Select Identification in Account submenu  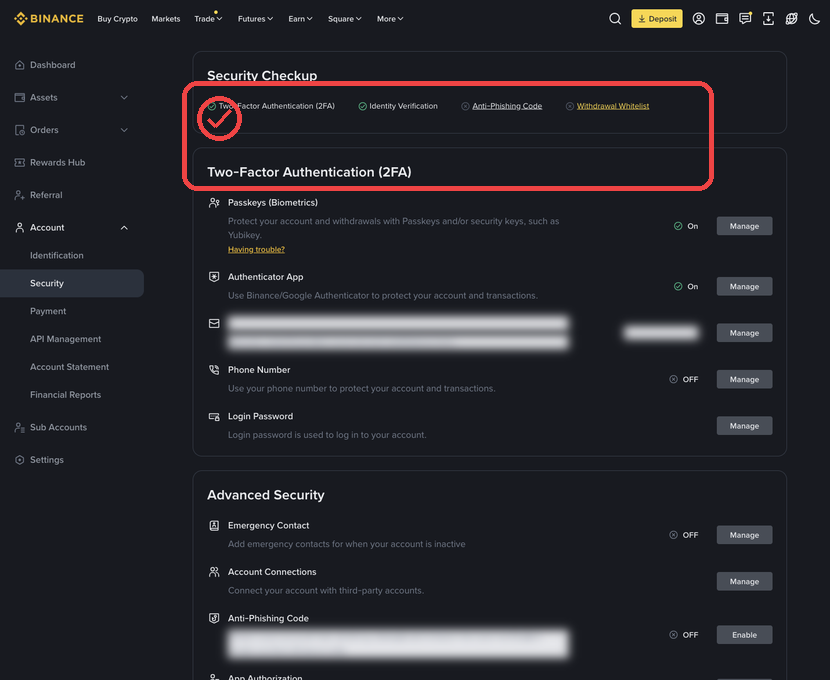point(57,255)
